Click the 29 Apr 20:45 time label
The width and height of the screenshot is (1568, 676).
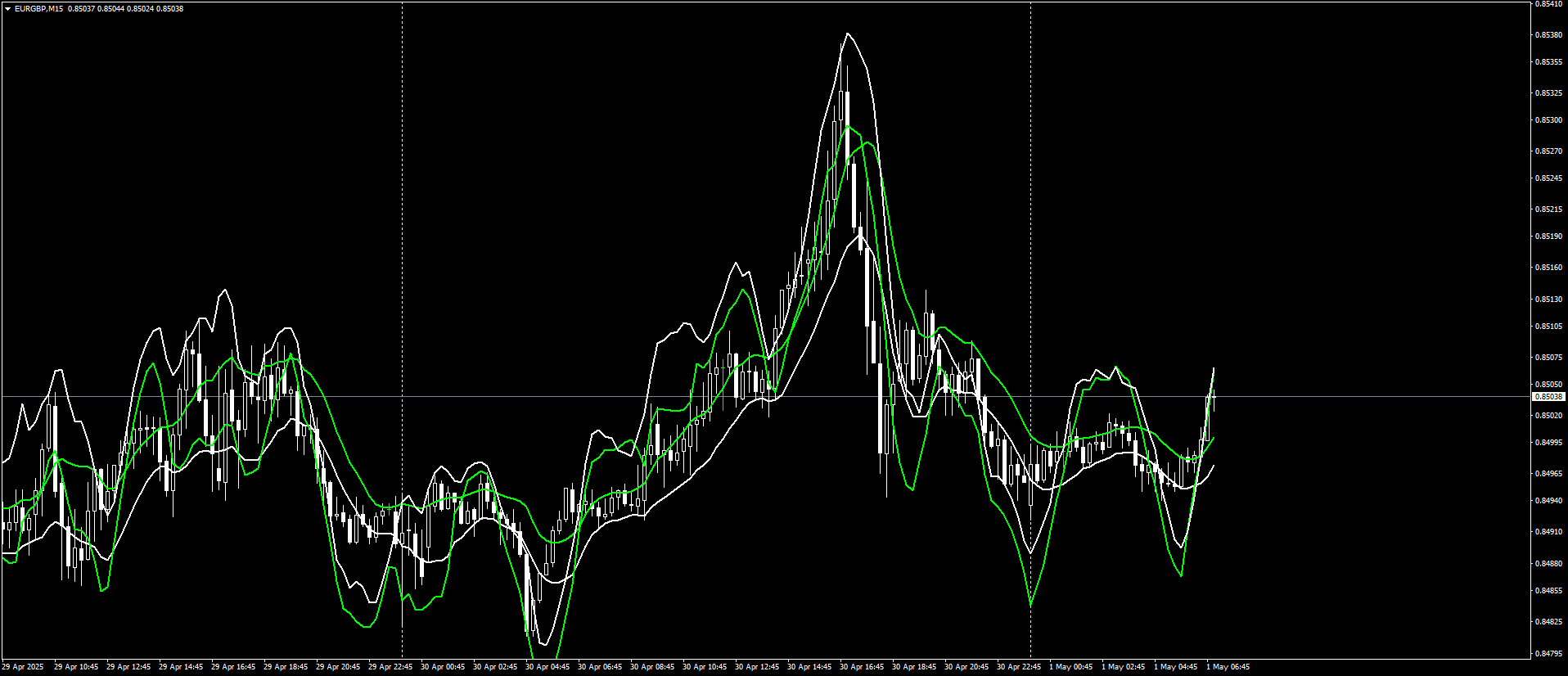[338, 667]
